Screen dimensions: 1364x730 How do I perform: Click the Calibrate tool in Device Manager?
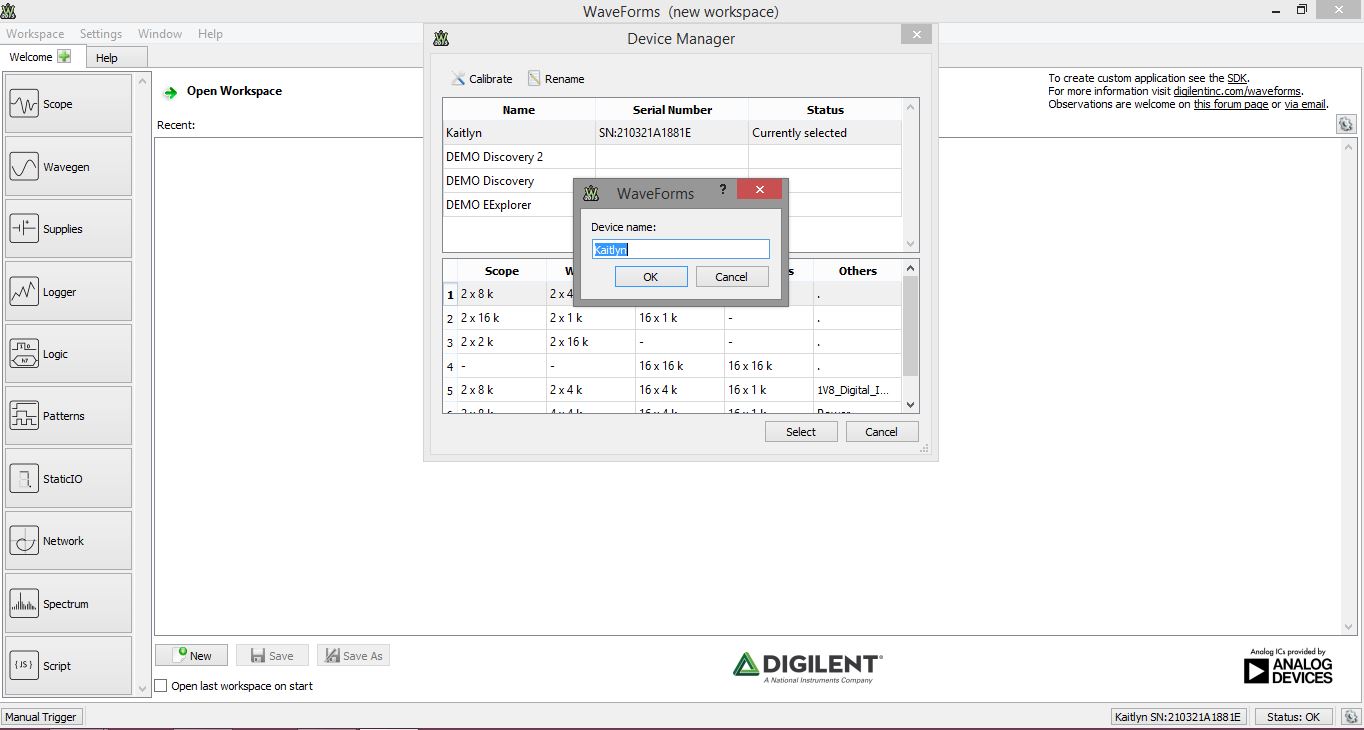pyautogui.click(x=481, y=79)
